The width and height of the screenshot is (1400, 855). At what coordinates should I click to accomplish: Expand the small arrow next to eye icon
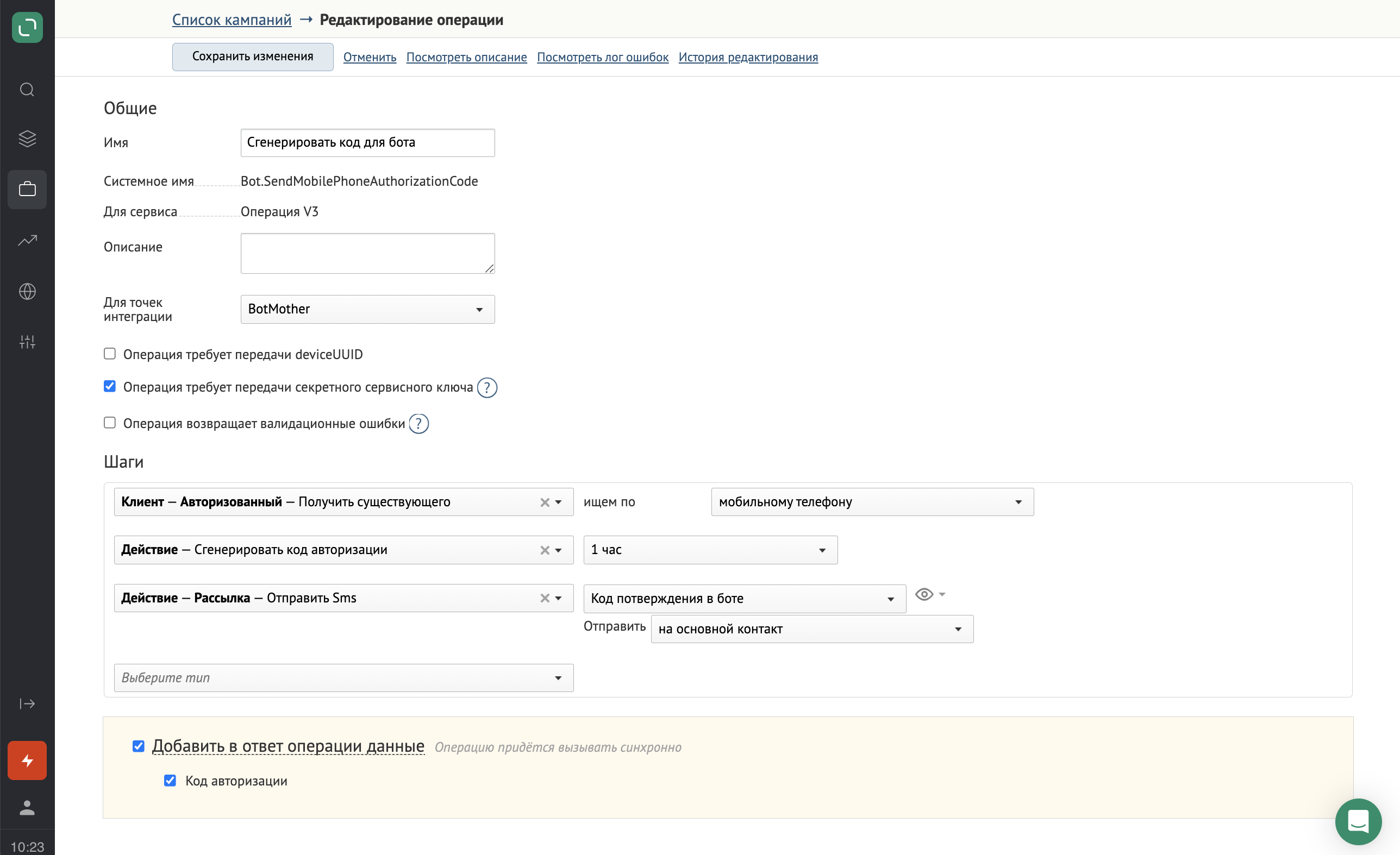pos(942,594)
